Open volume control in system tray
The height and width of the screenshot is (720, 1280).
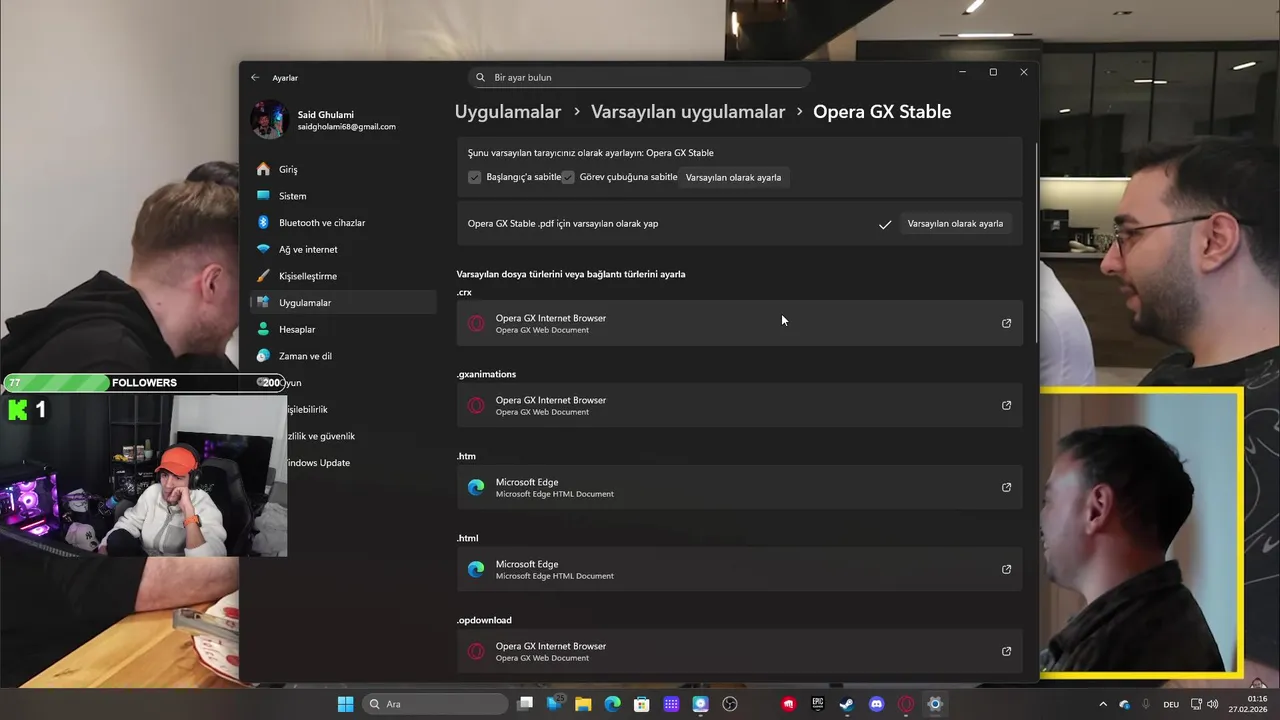coord(1212,704)
